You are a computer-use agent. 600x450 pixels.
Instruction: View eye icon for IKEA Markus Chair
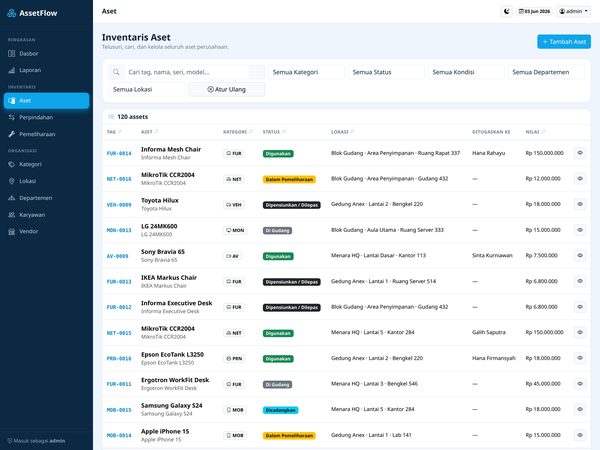(x=580, y=281)
